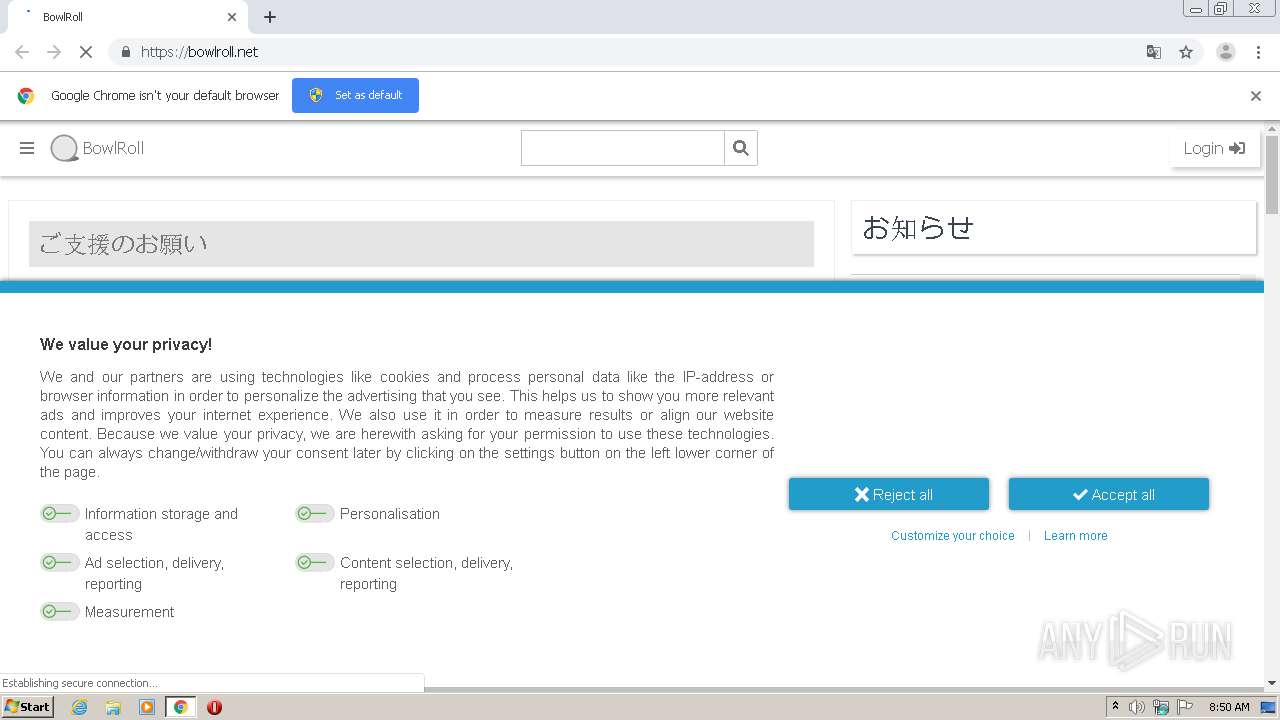Open the Chrome profile avatar
Screen dimensions: 1280x720
click(x=1225, y=52)
